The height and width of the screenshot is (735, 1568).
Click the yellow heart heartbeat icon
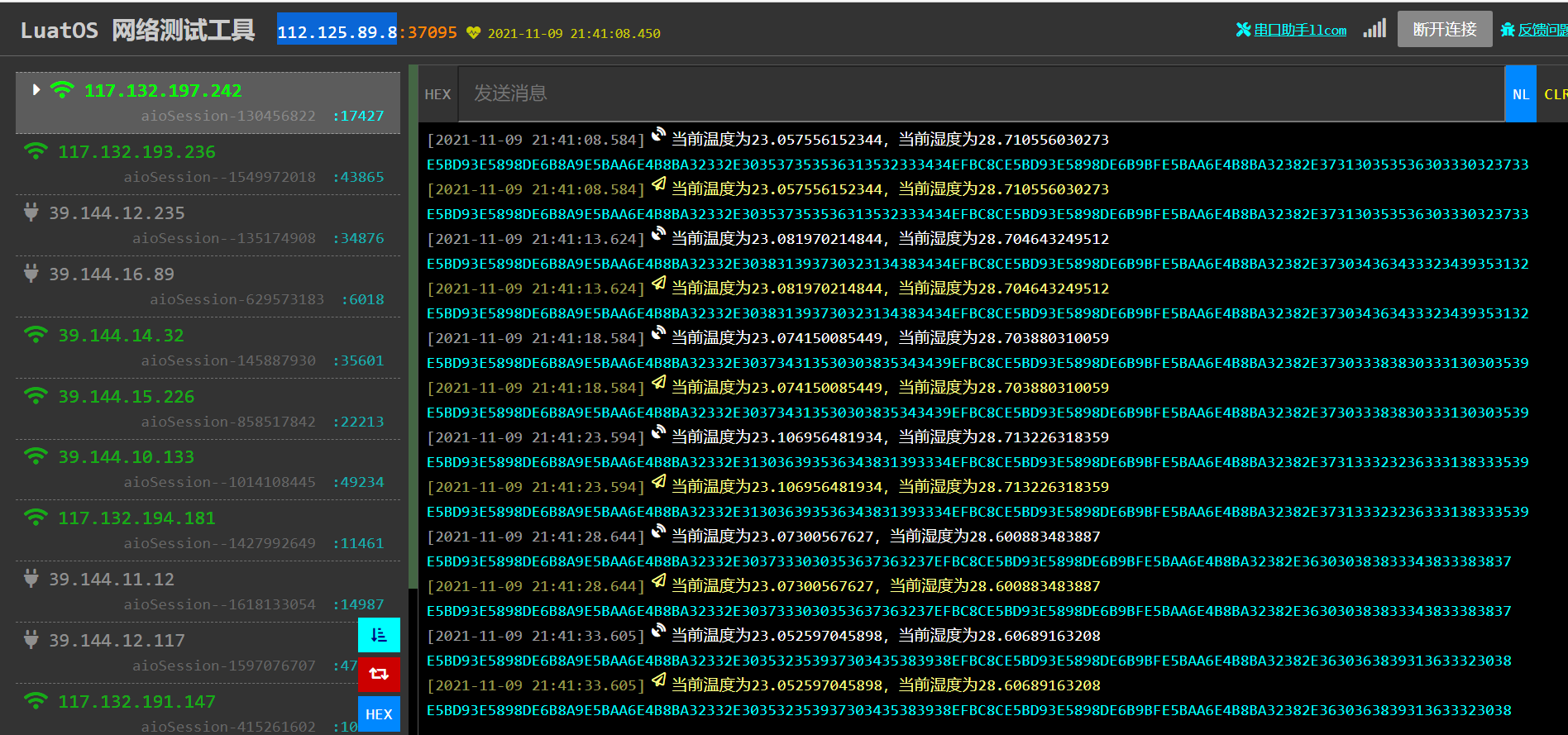coord(473,33)
